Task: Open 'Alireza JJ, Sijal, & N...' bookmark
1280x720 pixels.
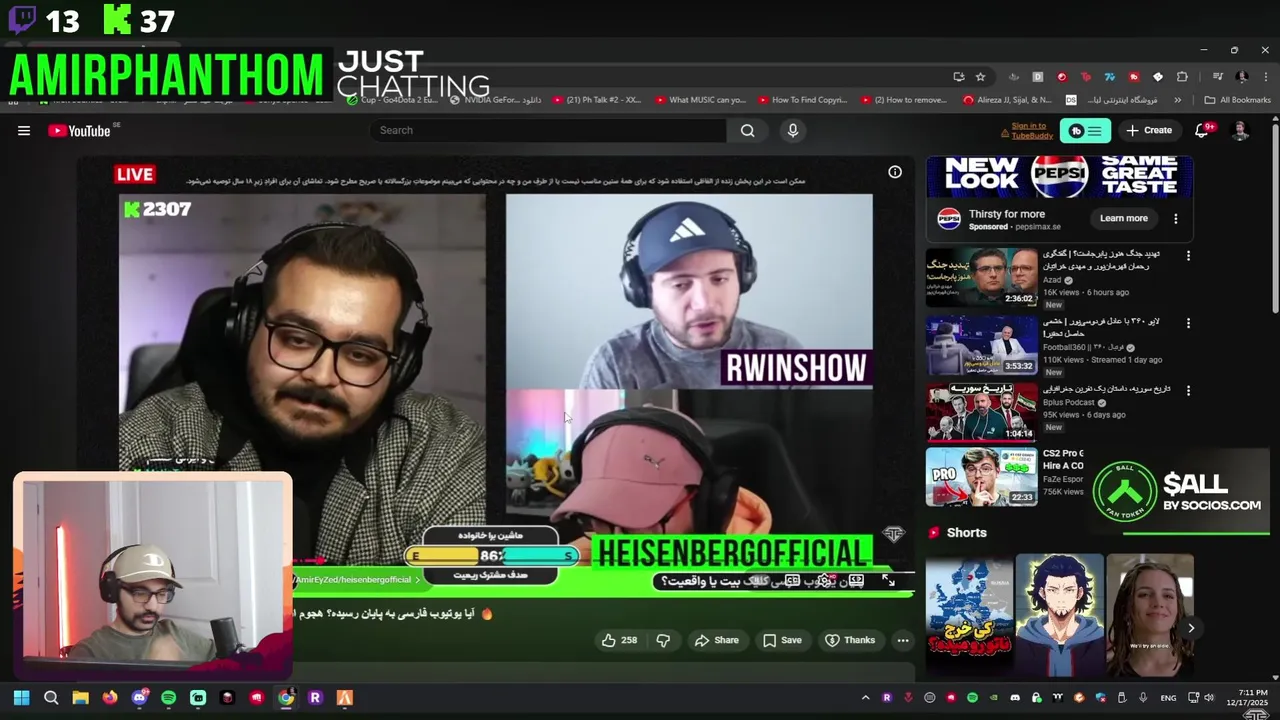Action: tap(1007, 100)
